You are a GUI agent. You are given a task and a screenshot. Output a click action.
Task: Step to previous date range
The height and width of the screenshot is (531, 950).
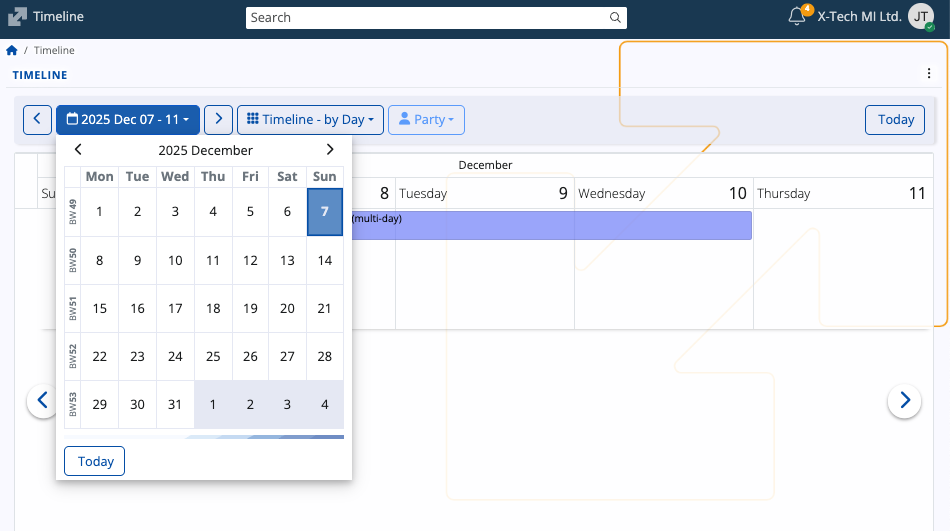coord(37,120)
